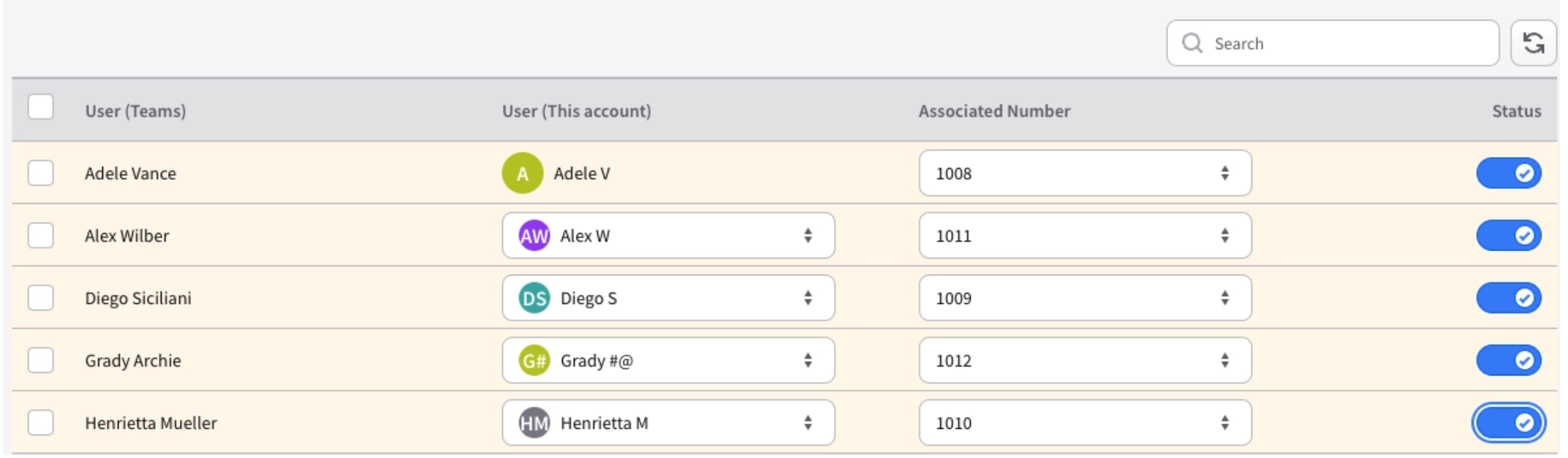Screen dimensions: 1568x458
Task: Open the Alex W user dropdown
Action: (x=668, y=235)
